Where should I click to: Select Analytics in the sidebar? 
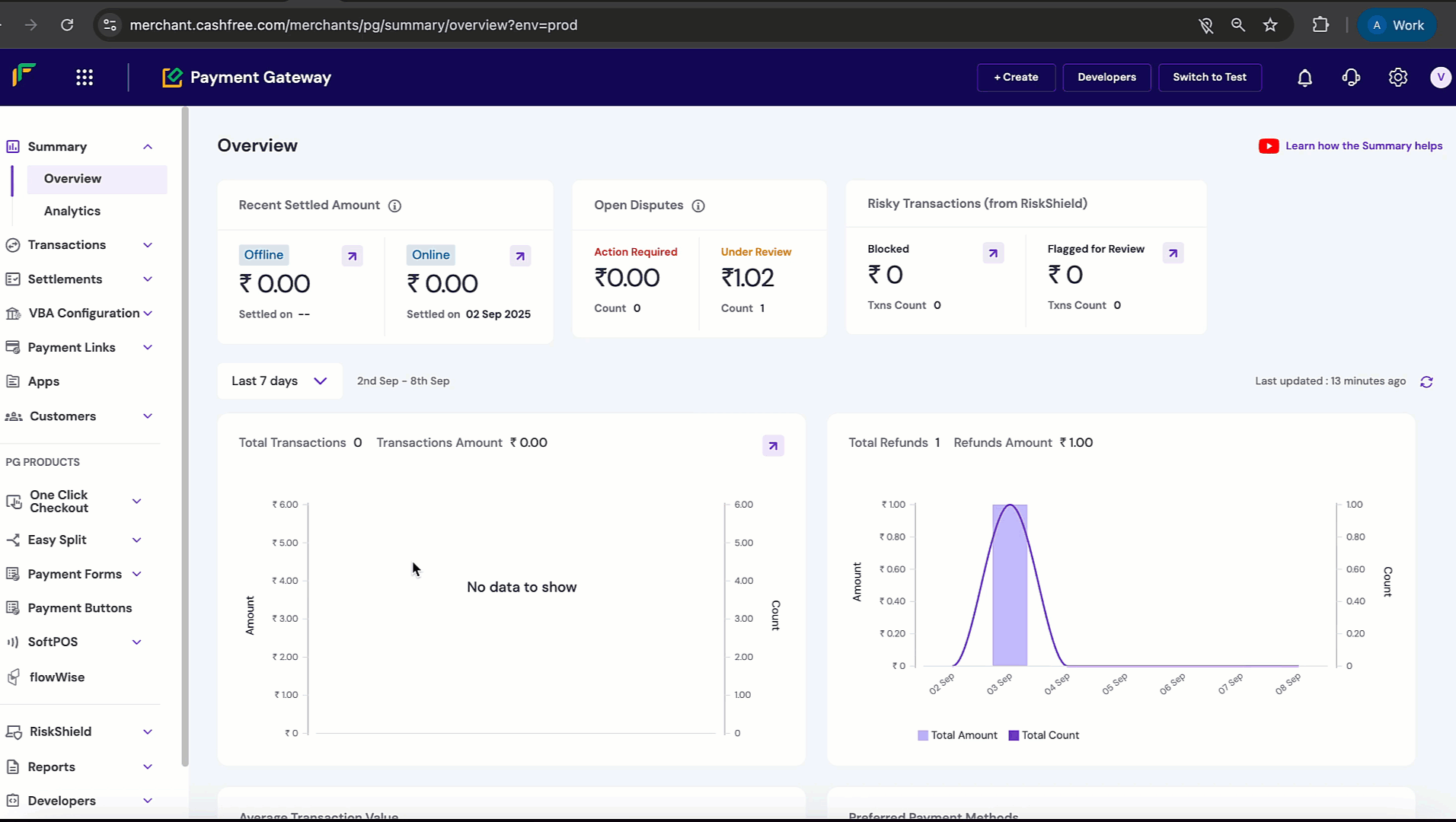pos(72,211)
